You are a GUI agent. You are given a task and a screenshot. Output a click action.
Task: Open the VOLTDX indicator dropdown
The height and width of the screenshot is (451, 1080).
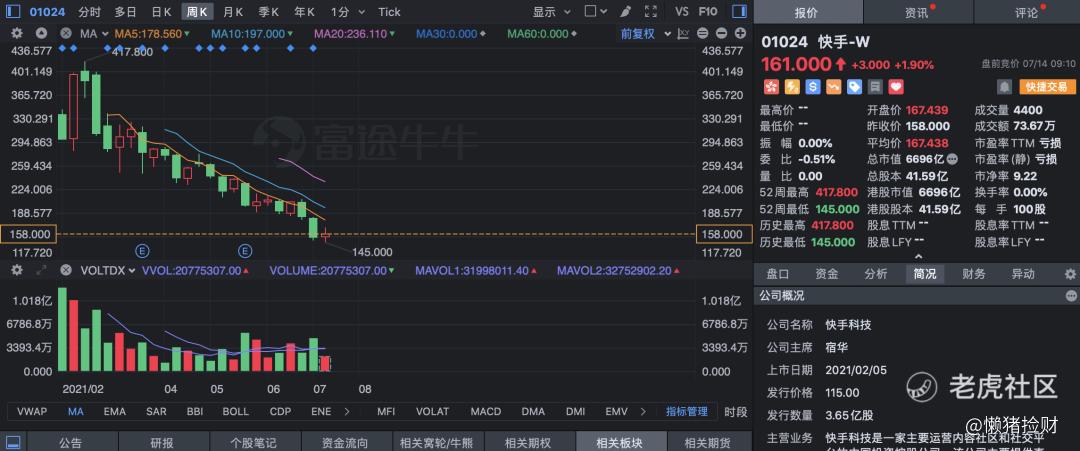(108, 271)
